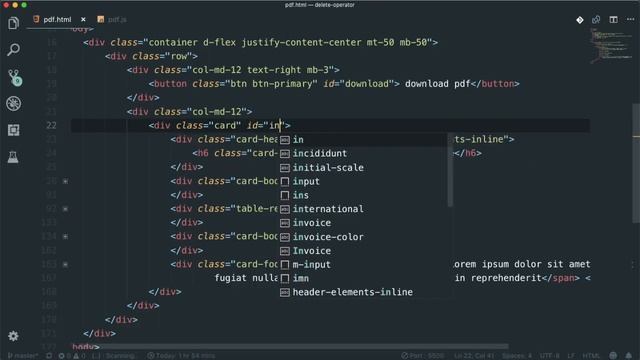Select the 'international' suggestion
Screen dimensions: 640x360
click(x=363, y=209)
